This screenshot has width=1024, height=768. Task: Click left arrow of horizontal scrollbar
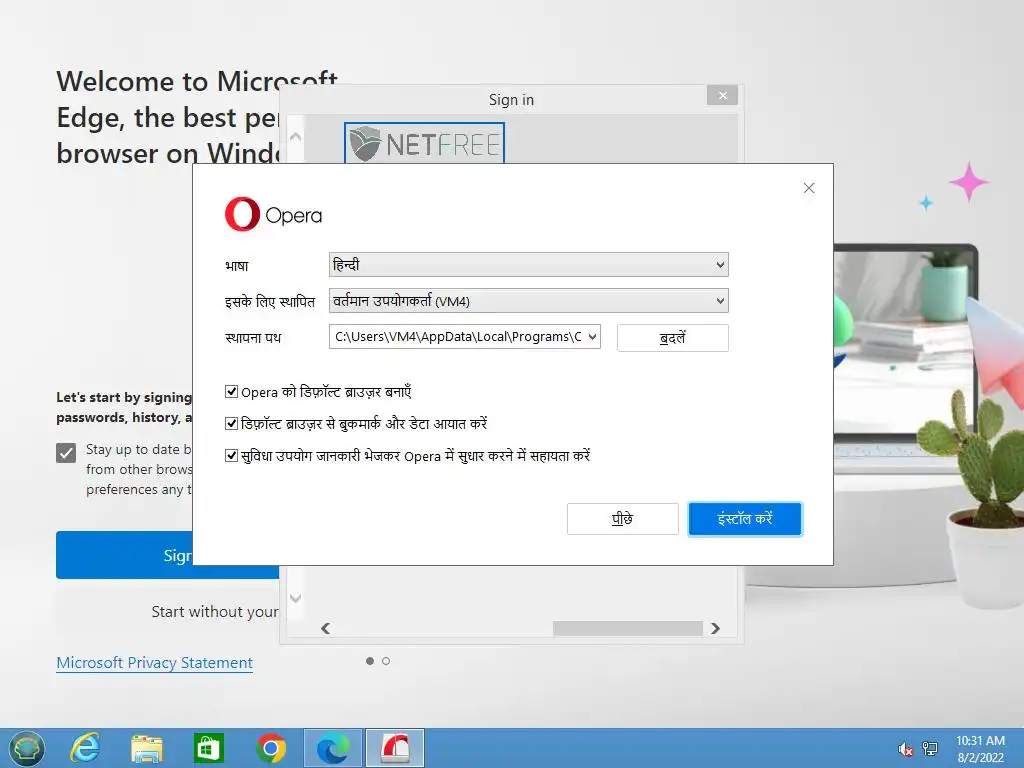pos(325,628)
